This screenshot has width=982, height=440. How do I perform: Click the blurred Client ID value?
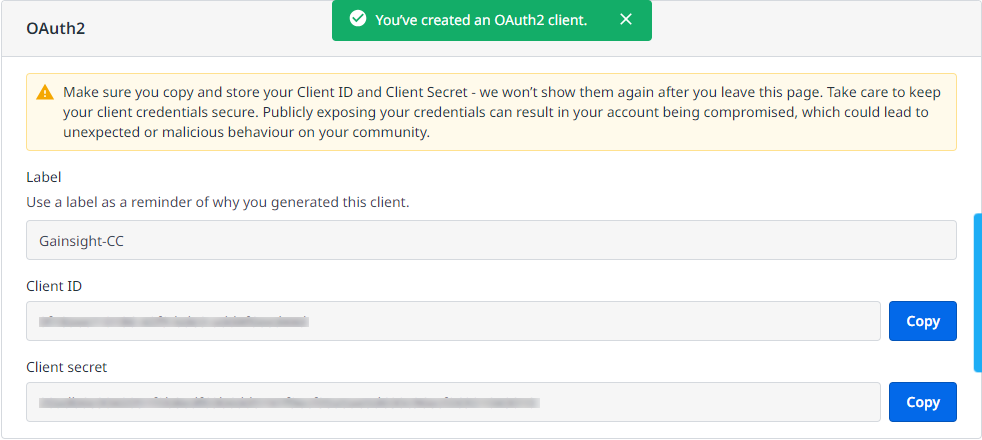tap(172, 321)
